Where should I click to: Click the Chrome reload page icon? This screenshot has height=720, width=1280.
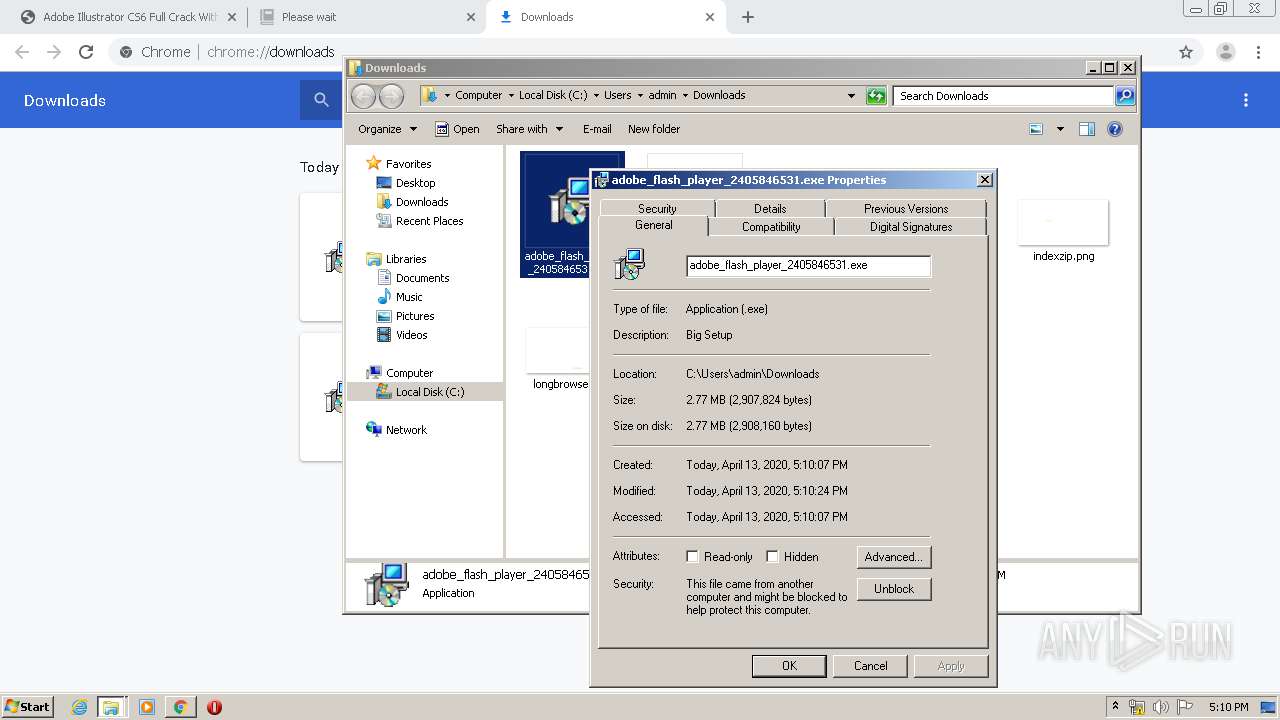(x=86, y=52)
